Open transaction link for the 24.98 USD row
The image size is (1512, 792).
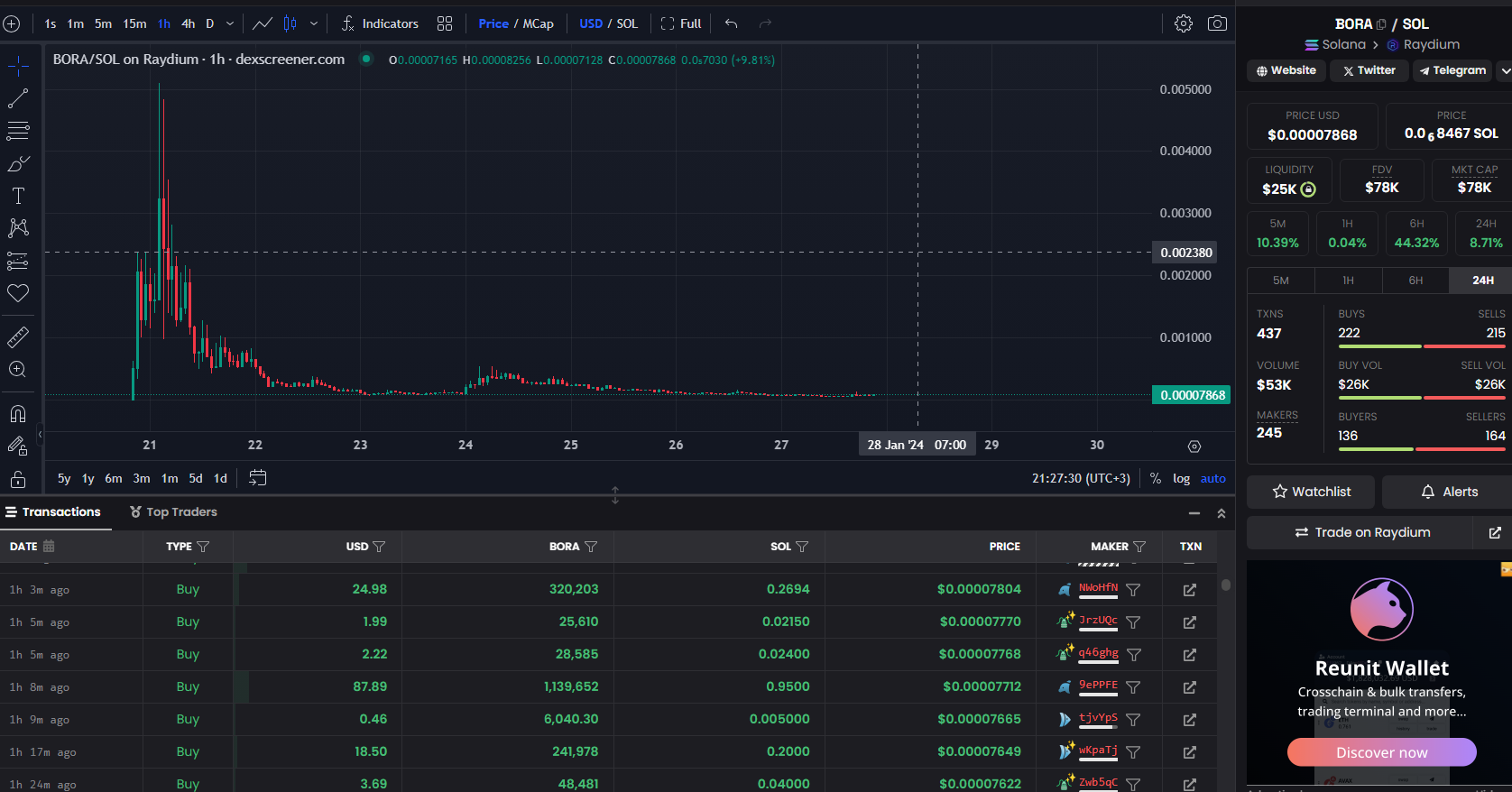1190,590
